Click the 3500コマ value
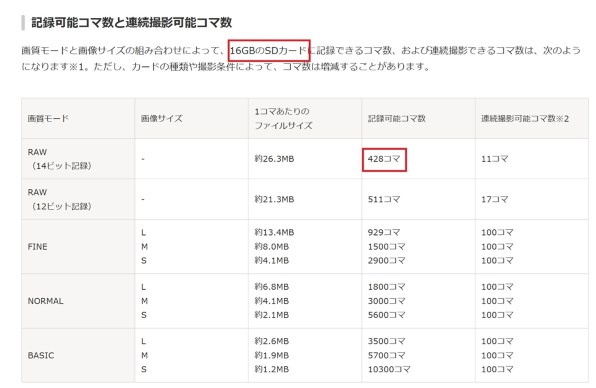Screen dimensions: 596x388 (x=386, y=341)
